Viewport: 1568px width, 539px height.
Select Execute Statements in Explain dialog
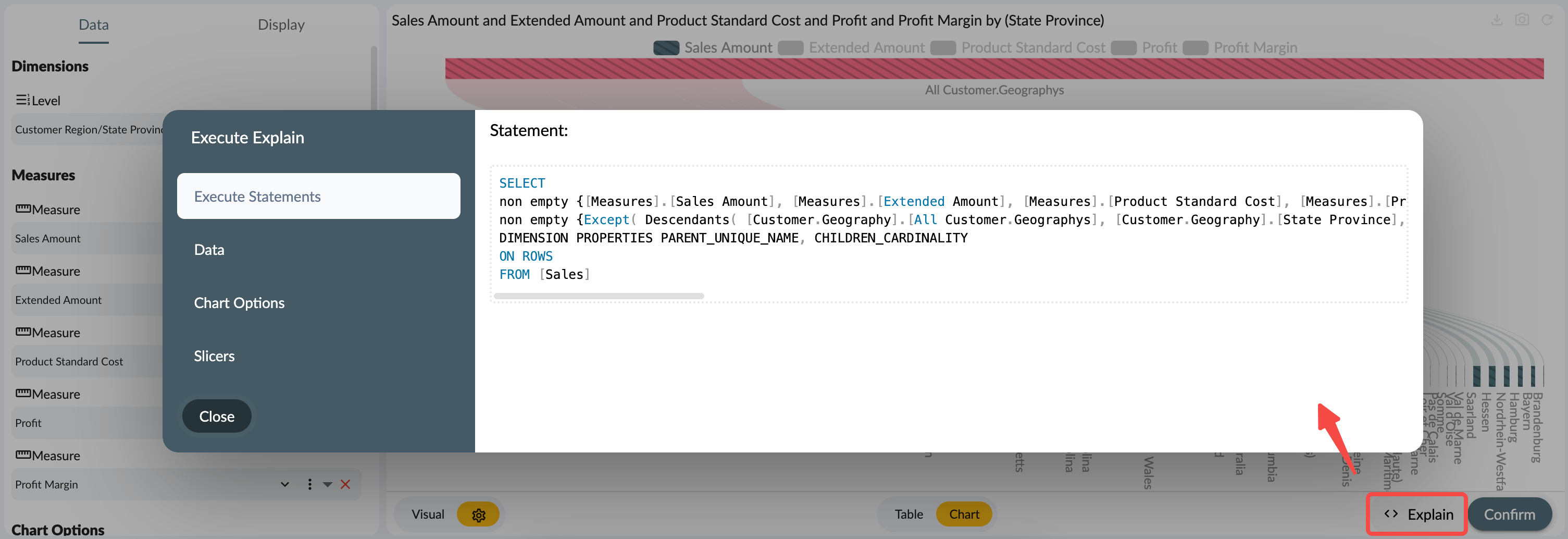pyautogui.click(x=318, y=196)
